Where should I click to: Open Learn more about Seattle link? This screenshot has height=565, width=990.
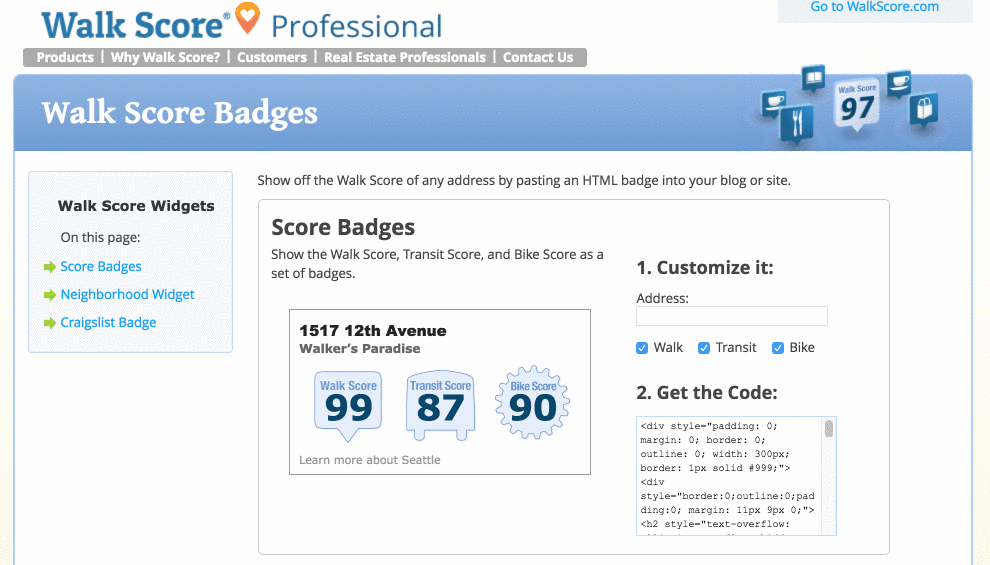tap(369, 460)
